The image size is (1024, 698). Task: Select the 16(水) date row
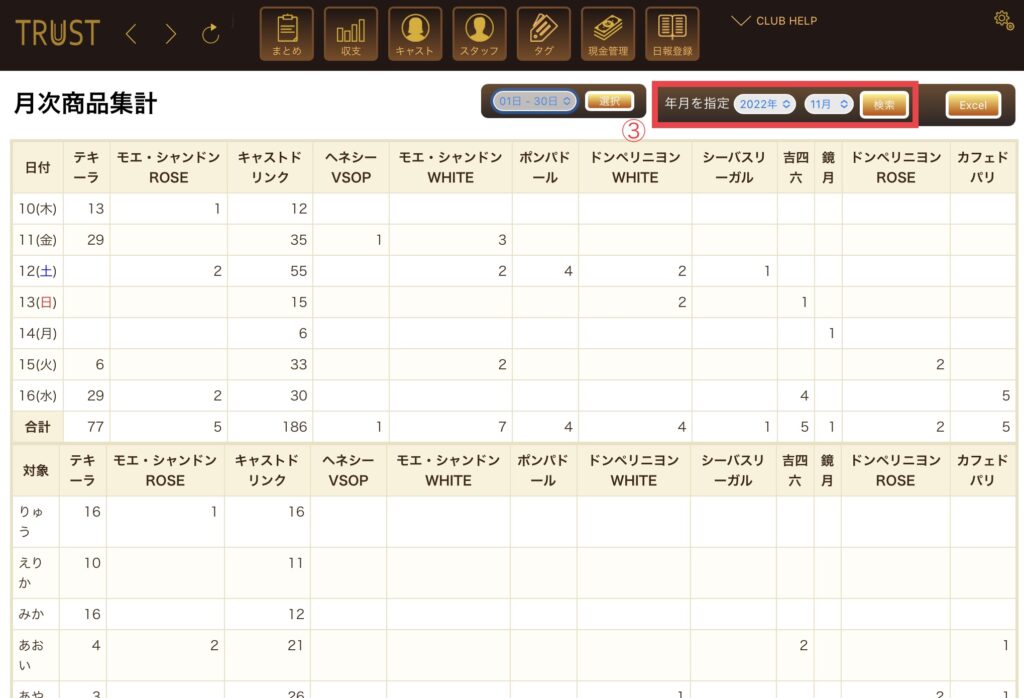513,396
